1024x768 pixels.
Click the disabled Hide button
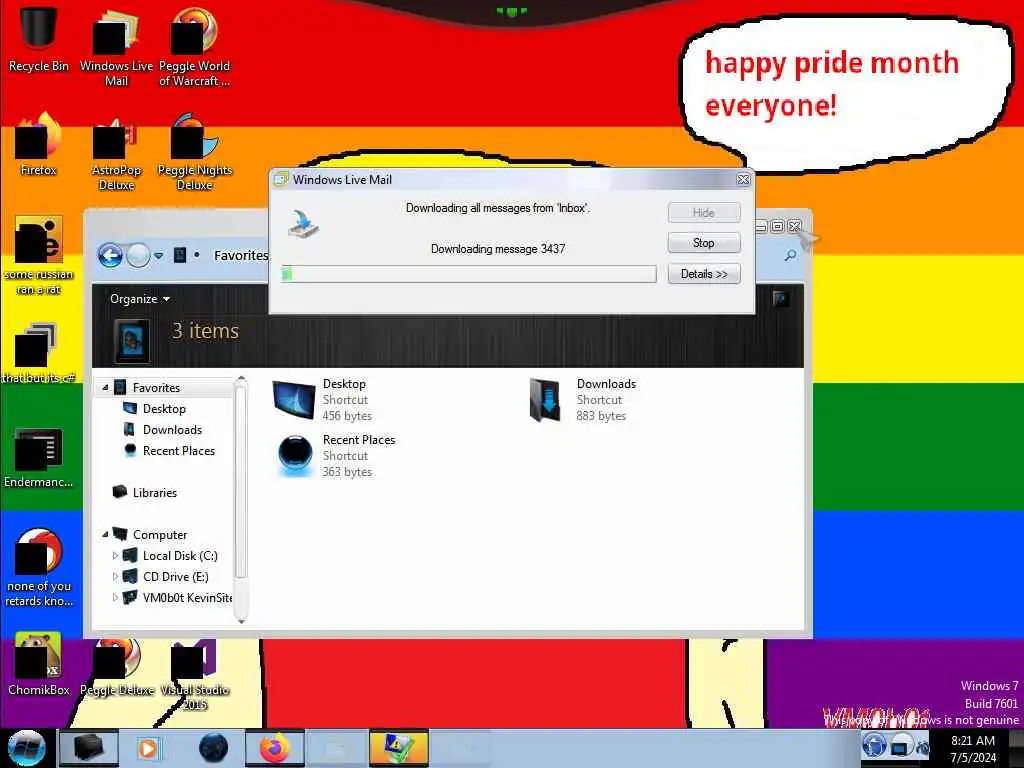coord(704,212)
